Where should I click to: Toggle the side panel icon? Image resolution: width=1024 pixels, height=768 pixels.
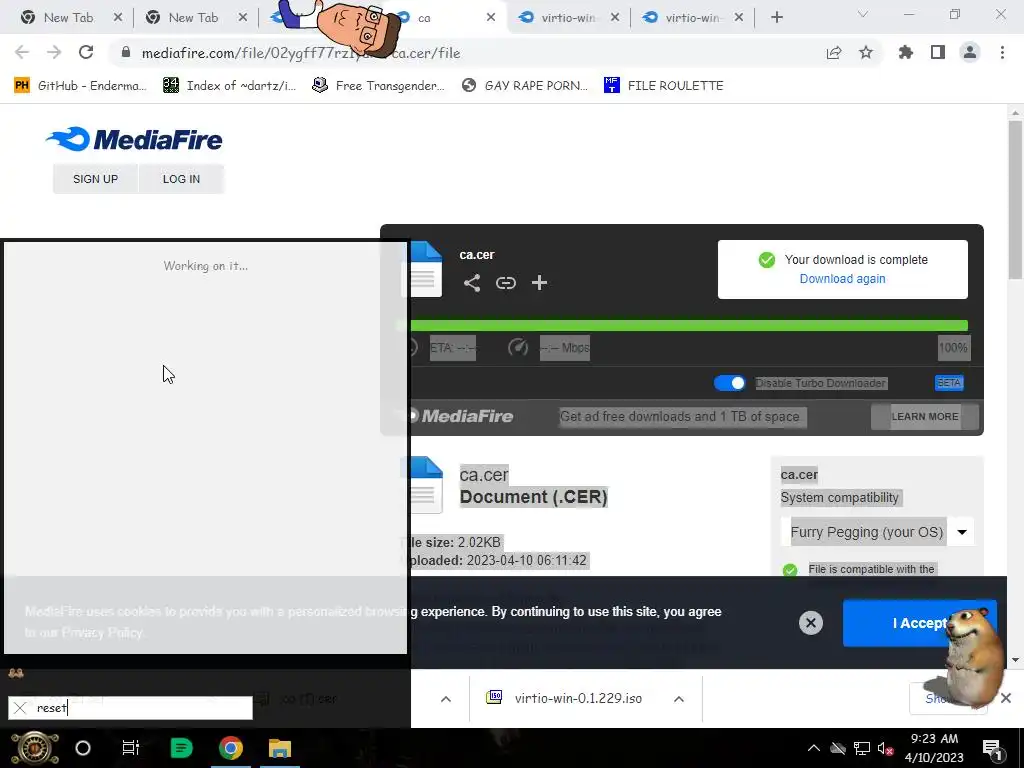(938, 53)
